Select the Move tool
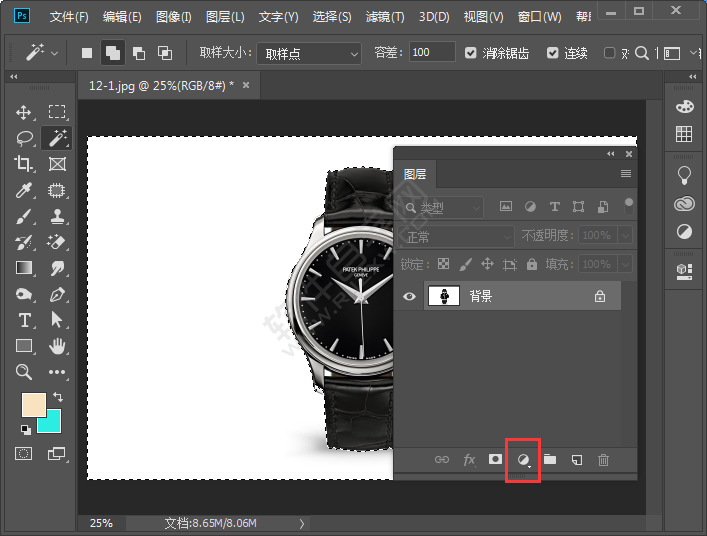 24,112
